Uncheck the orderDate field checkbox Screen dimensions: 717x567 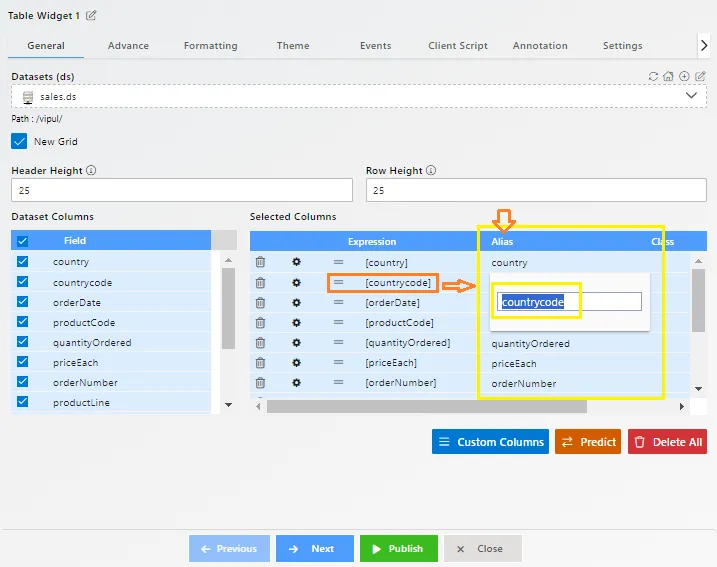(22, 302)
